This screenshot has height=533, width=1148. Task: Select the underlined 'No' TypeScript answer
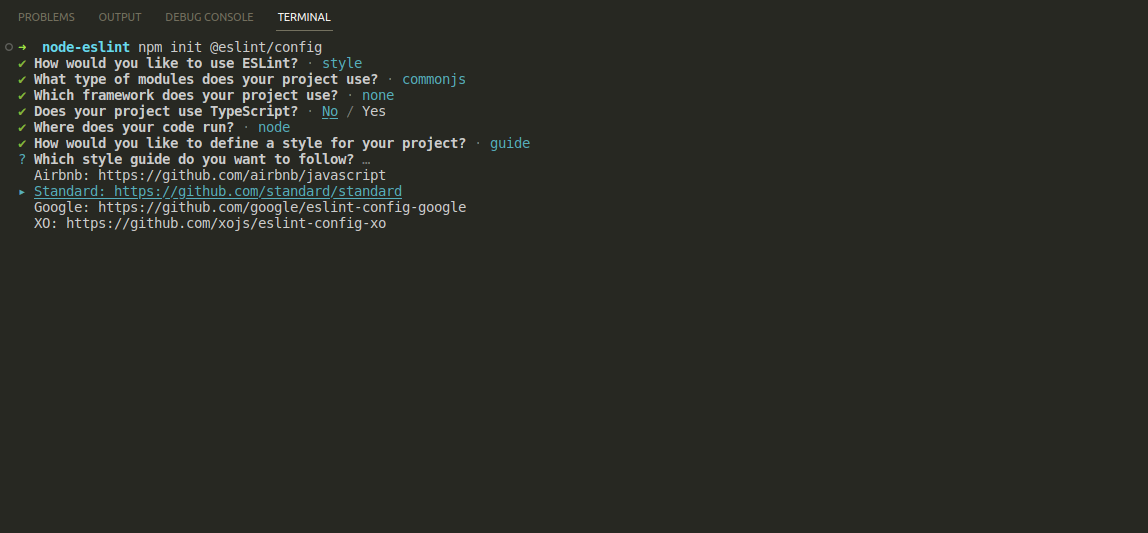coord(330,111)
